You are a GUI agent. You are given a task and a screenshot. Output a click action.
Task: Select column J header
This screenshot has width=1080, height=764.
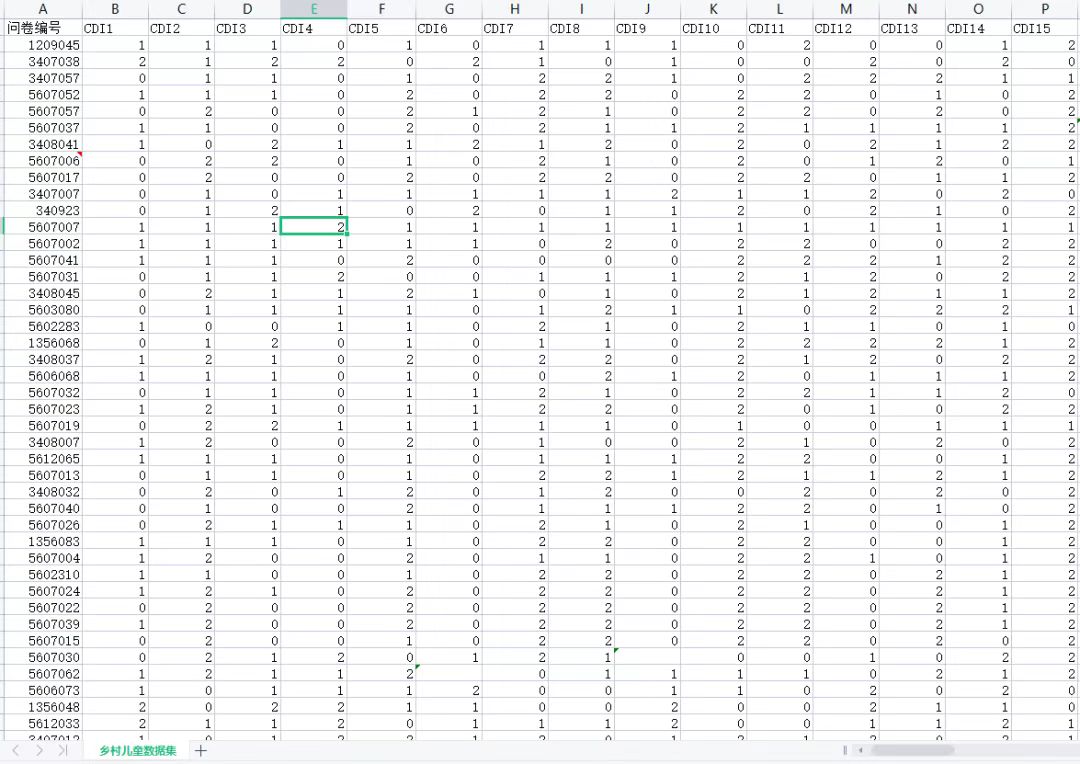pos(647,9)
